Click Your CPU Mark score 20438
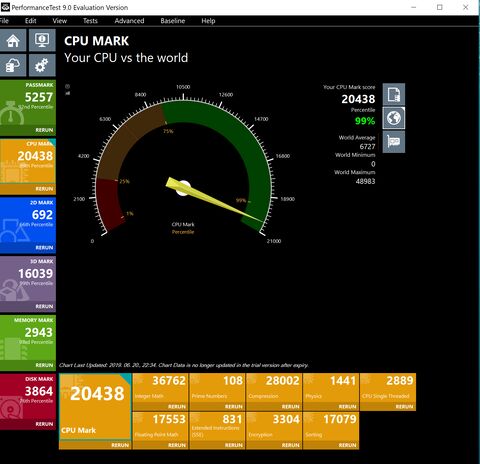Screen dimensions: 480x464 click(x=358, y=99)
